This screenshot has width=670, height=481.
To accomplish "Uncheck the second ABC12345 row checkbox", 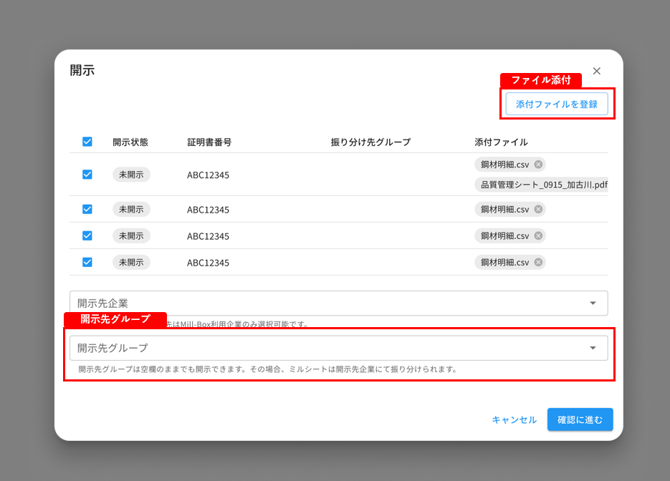I will click(x=87, y=209).
